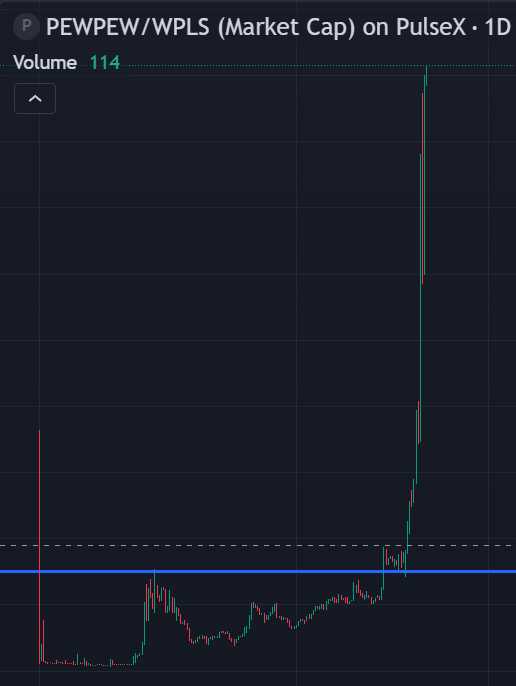This screenshot has width=516, height=686.
Task: Click the tall red first candle wick
Action: pyautogui.click(x=39, y=546)
